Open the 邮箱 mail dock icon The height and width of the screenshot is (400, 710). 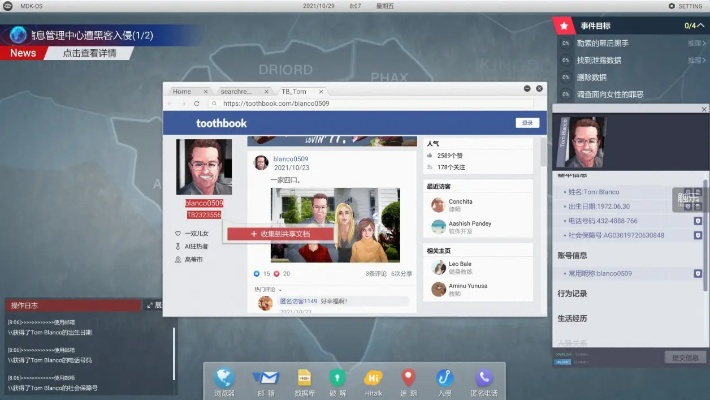pyautogui.click(x=264, y=378)
